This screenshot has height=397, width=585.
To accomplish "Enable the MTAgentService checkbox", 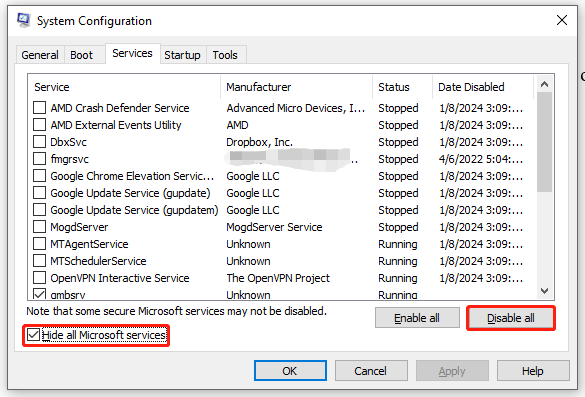I will click(40, 244).
